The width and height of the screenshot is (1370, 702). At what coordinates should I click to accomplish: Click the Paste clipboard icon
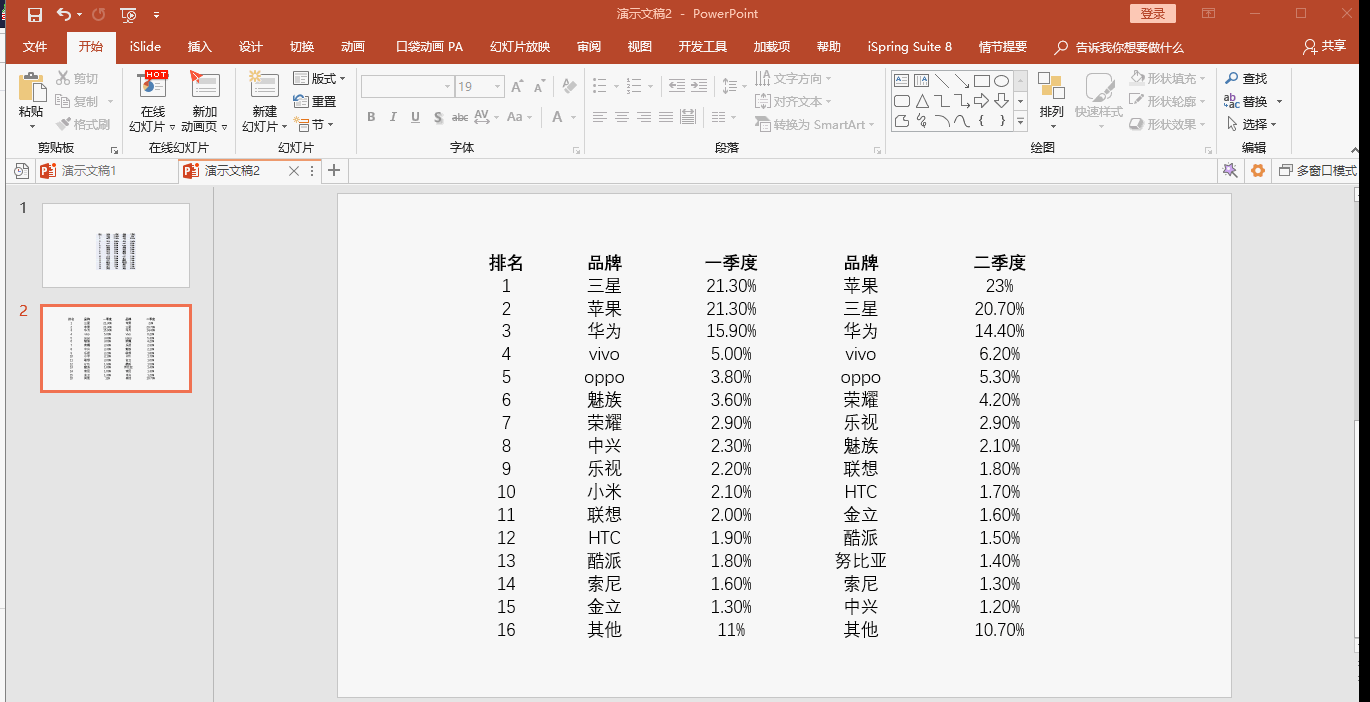31,87
